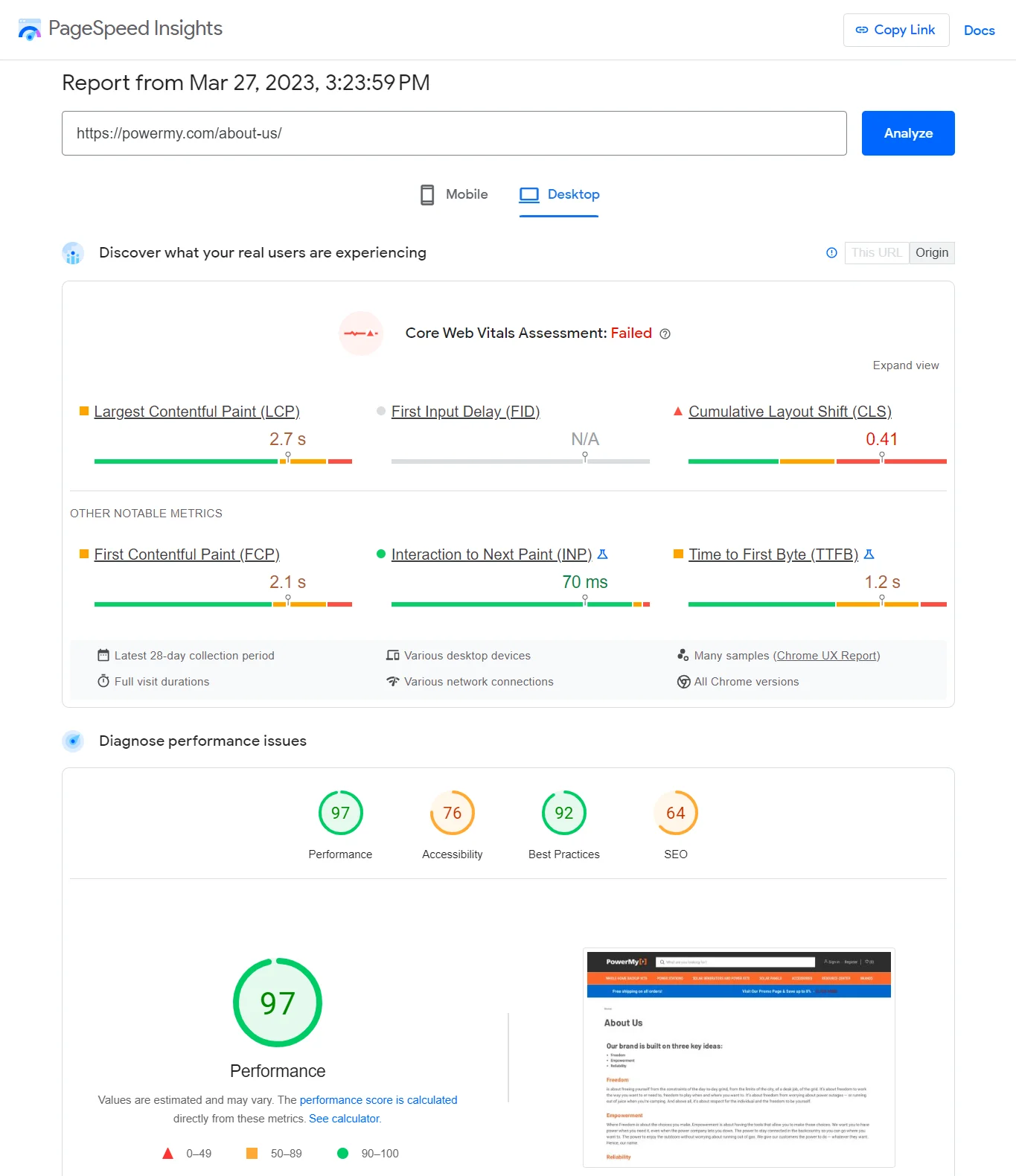The height and width of the screenshot is (1176, 1016).
Task: Click the samples icon beside Many samples
Action: point(683,656)
